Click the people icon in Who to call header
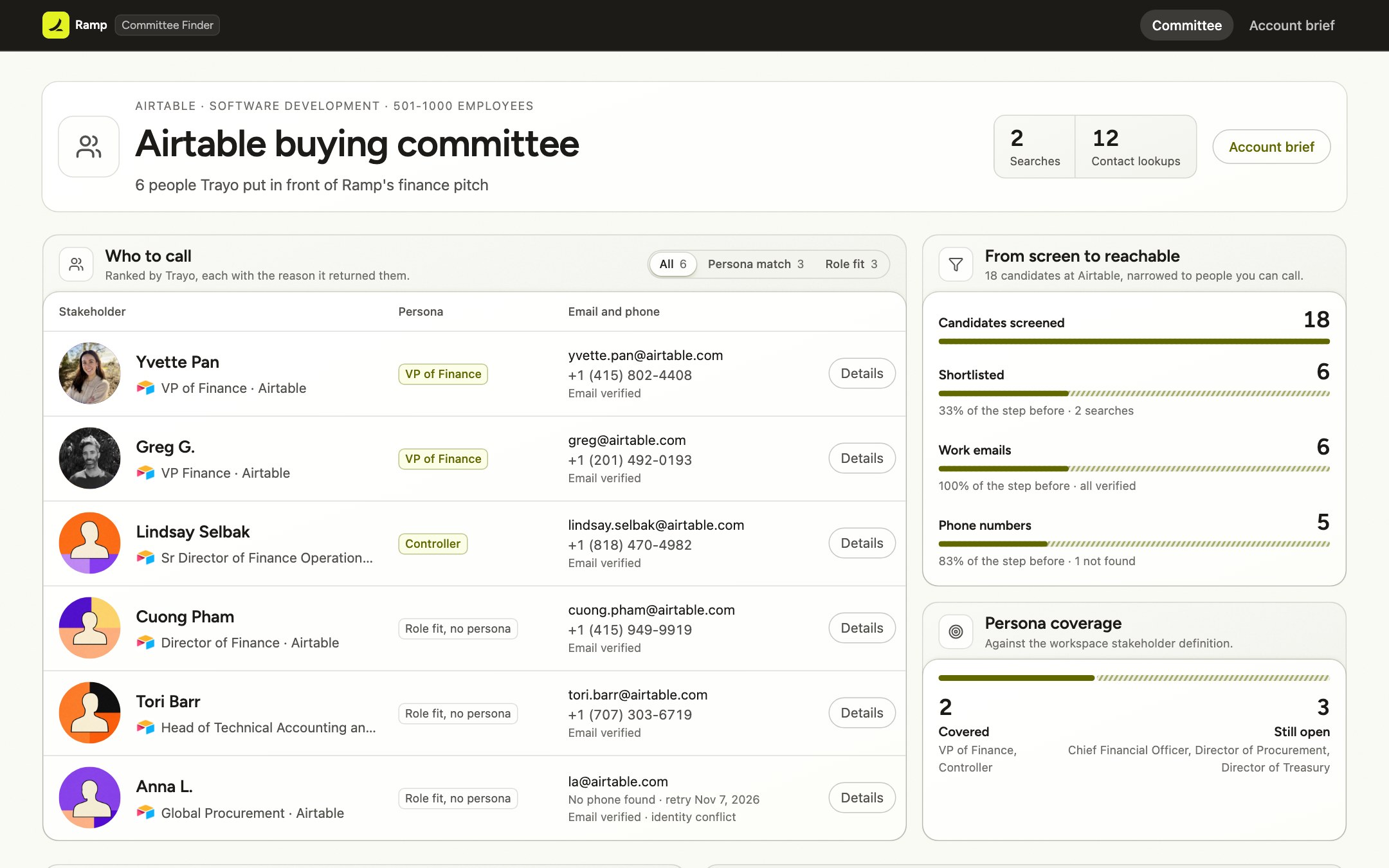The width and height of the screenshot is (1389, 868). (x=77, y=264)
